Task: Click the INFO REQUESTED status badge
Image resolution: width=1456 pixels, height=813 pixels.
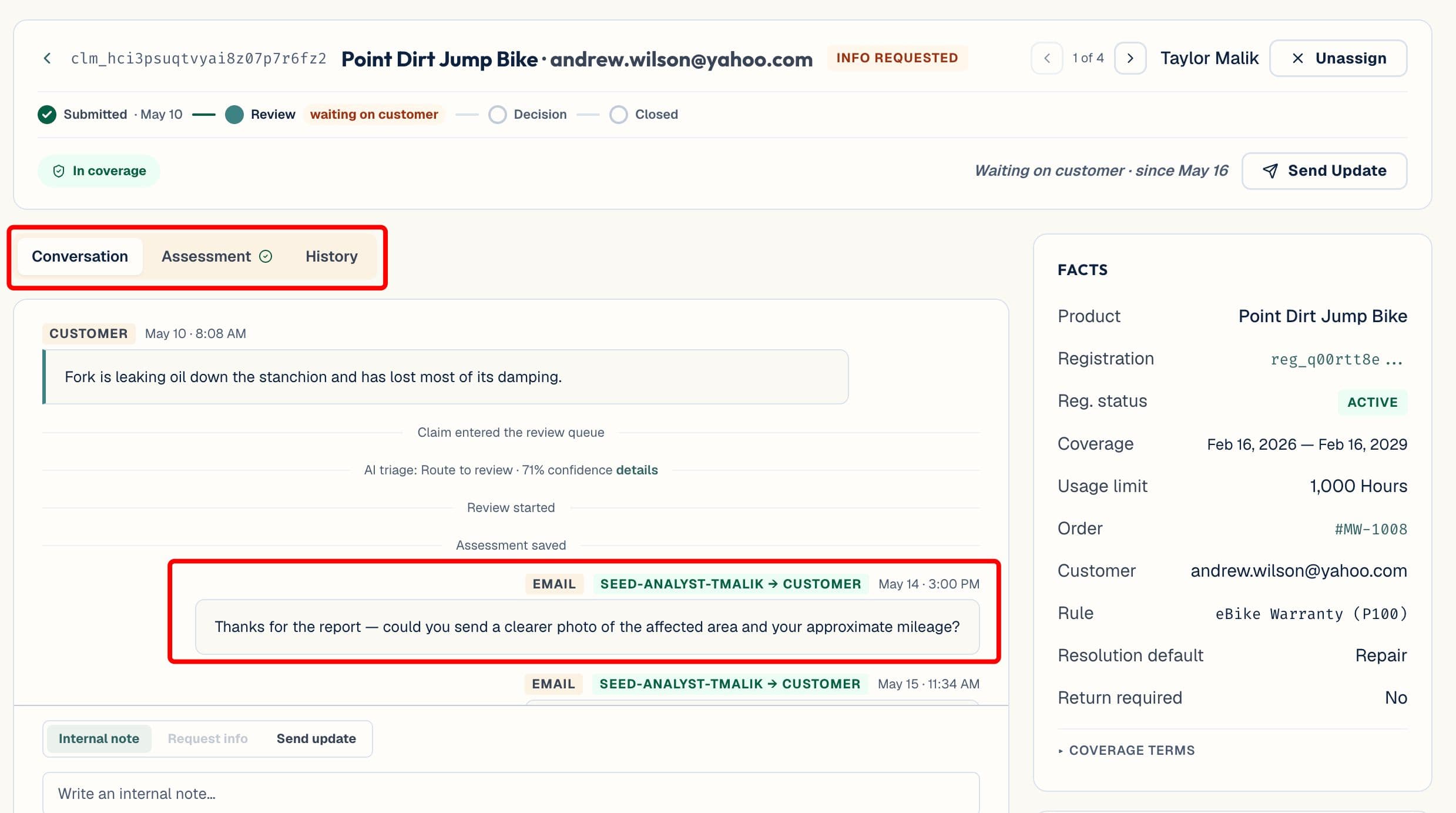Action: pos(897,58)
